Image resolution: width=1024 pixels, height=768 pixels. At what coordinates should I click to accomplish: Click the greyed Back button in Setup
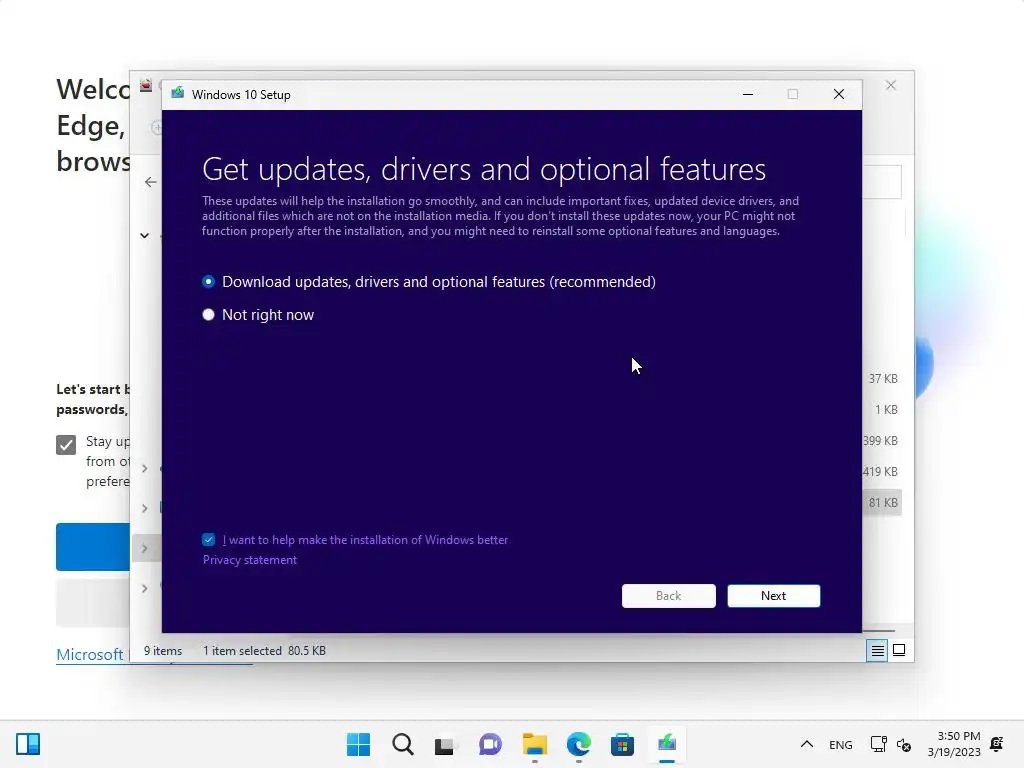tap(668, 596)
